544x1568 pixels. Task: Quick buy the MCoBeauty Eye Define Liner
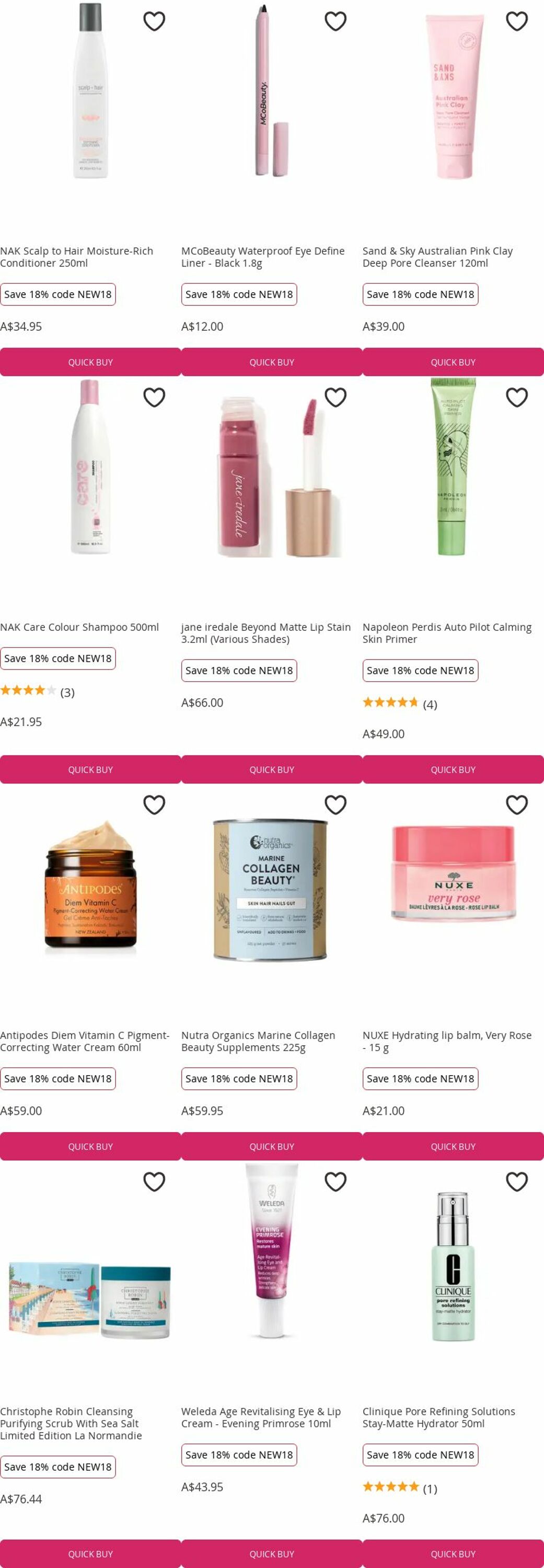pos(272,362)
